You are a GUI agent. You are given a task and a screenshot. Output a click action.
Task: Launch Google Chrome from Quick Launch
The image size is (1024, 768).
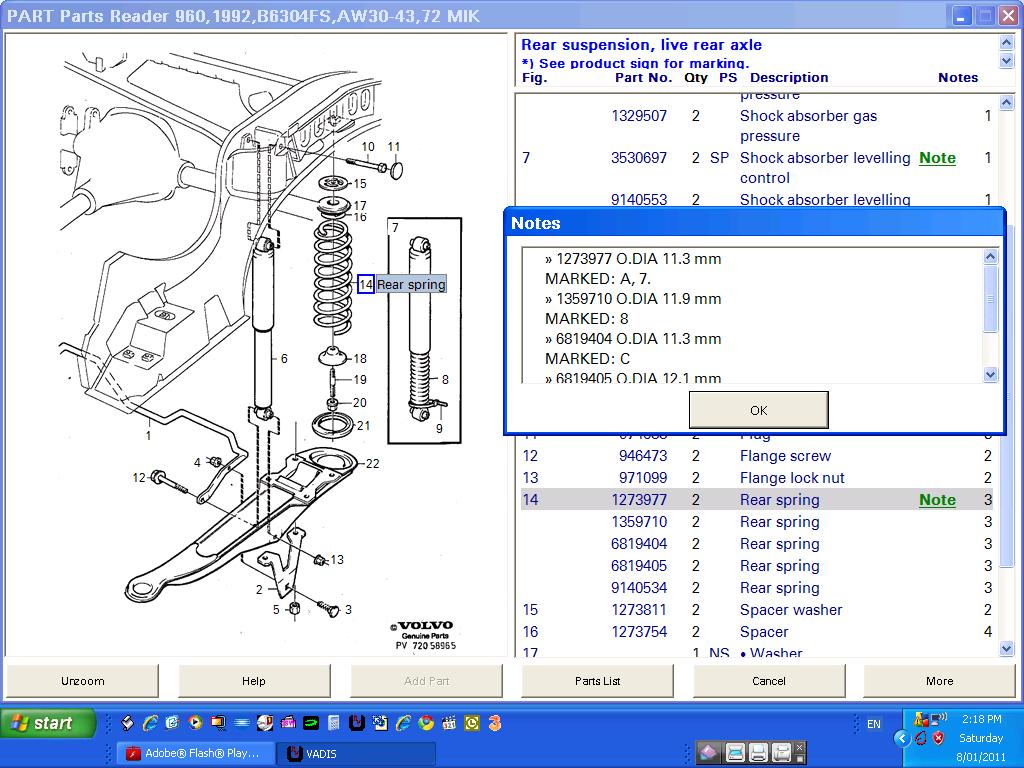pos(426,722)
